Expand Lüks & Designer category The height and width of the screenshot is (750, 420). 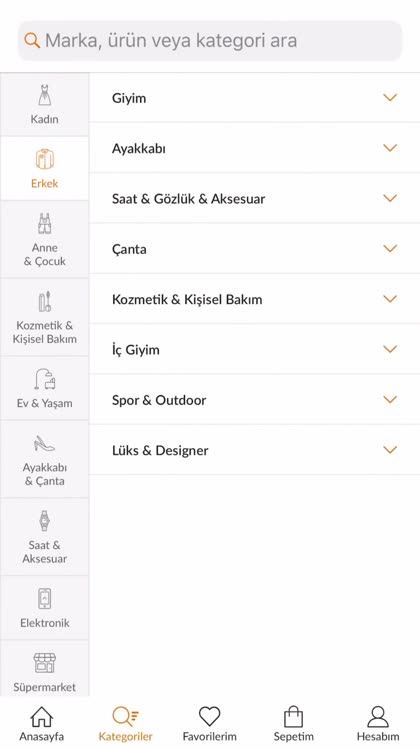[254, 450]
